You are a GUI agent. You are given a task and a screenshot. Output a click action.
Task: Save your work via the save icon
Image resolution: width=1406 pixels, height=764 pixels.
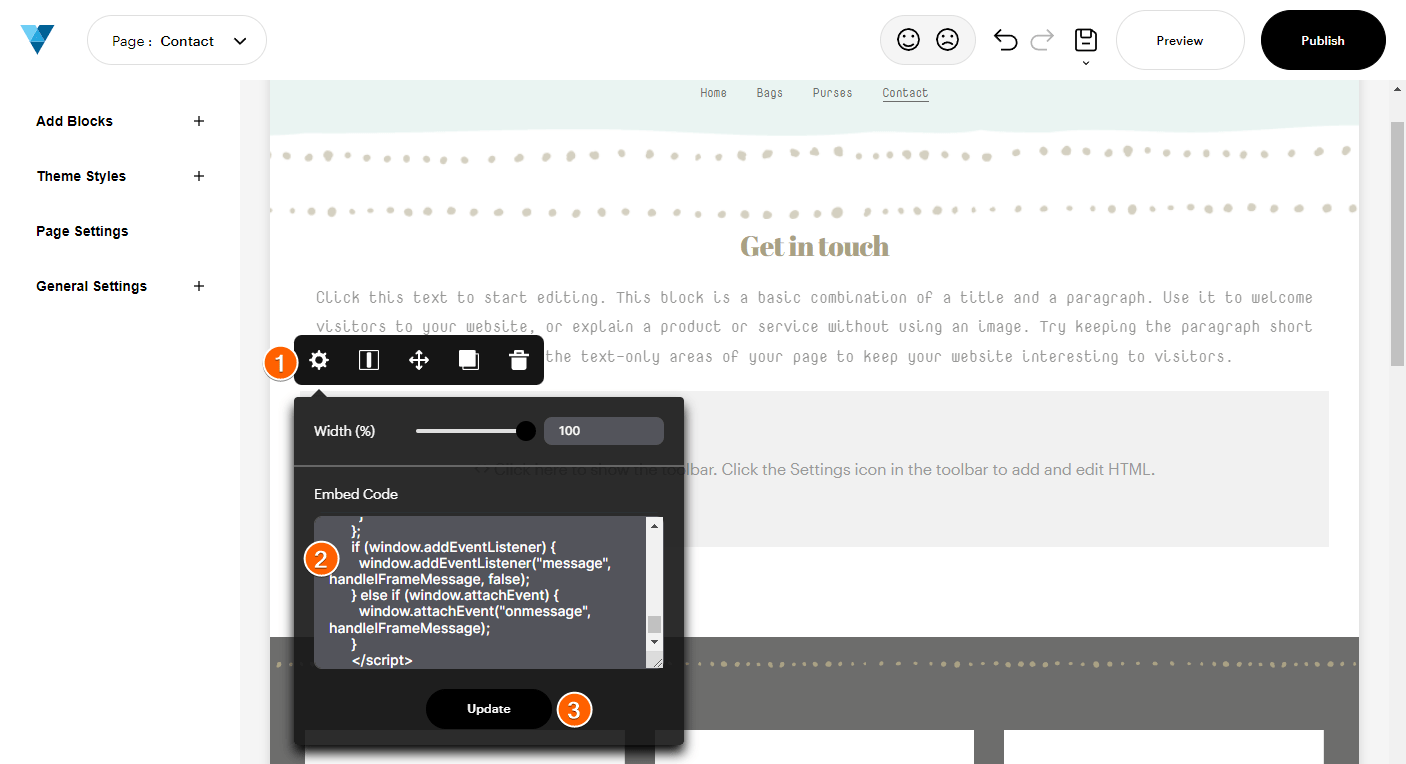tap(1085, 40)
